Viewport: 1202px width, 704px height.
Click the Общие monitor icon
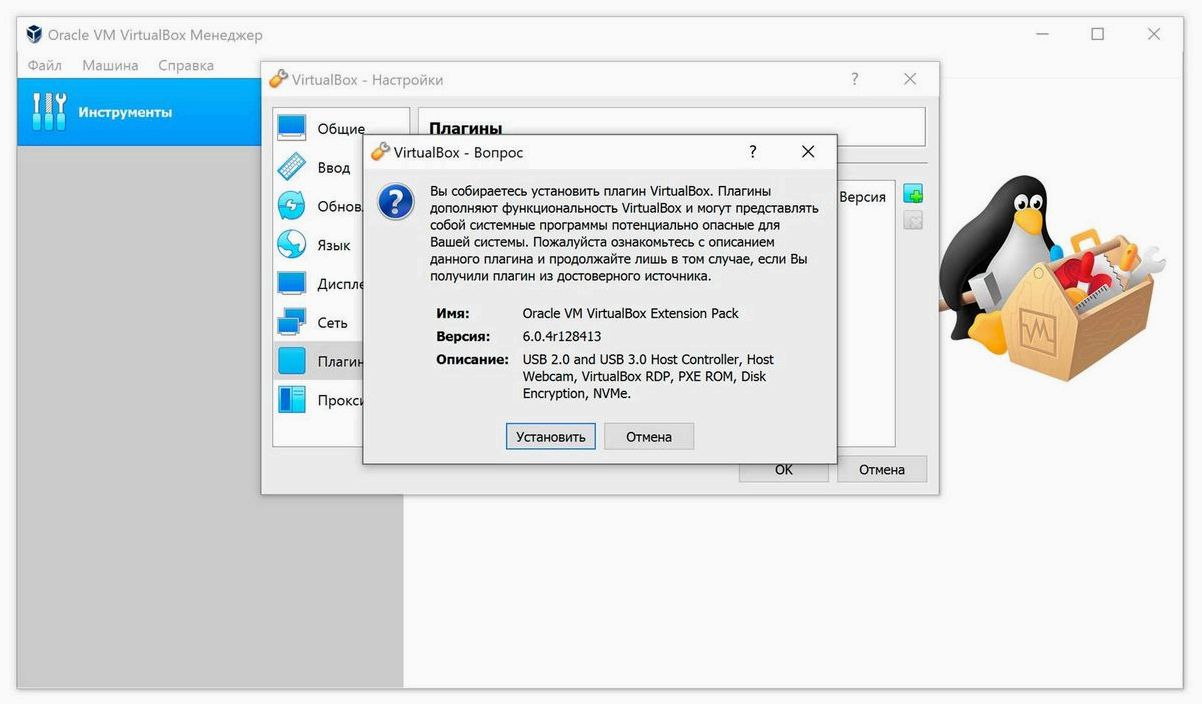tap(291, 127)
